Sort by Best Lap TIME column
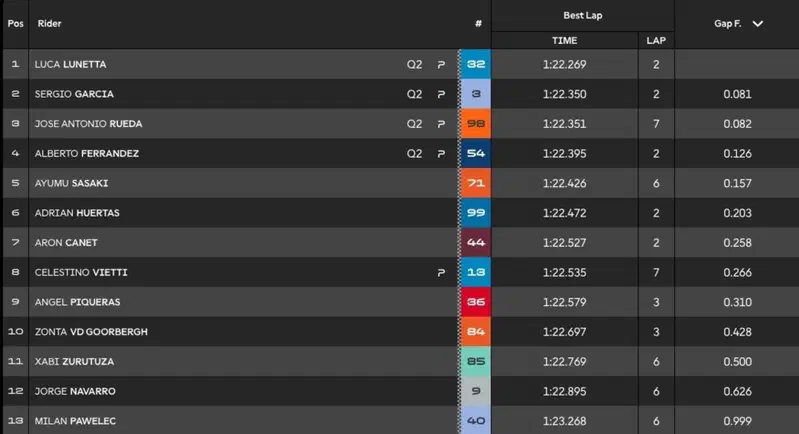This screenshot has width=799, height=434. (x=565, y=40)
